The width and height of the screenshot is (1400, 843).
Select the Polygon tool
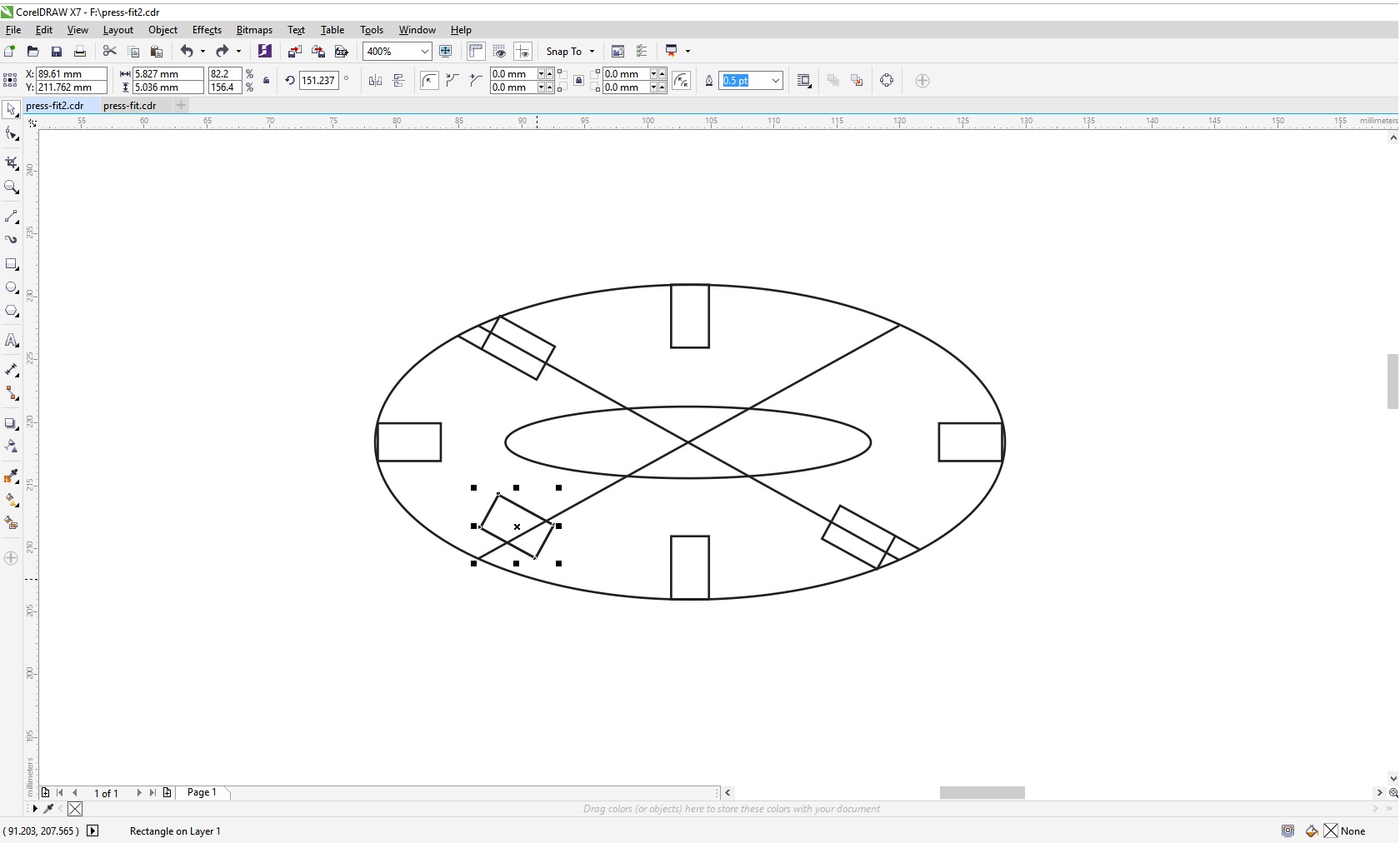pos(12,311)
